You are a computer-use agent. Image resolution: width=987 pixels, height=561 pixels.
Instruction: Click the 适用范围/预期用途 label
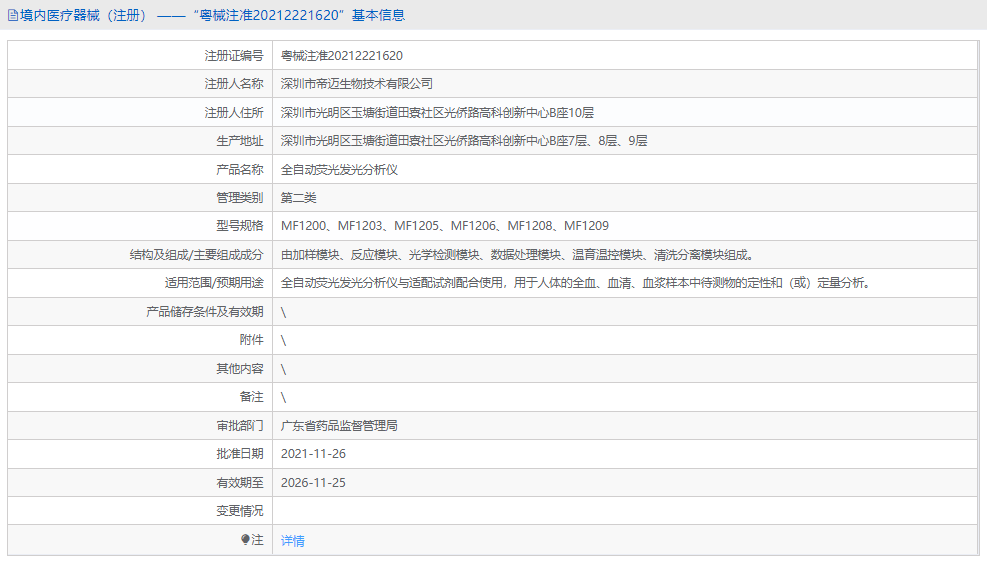[214, 283]
